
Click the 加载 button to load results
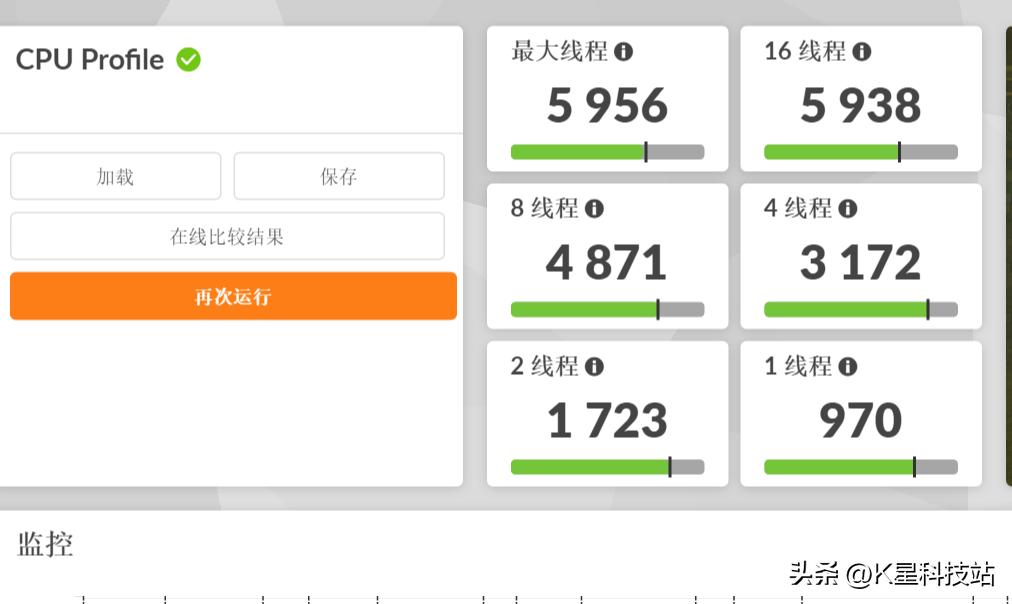tap(115, 176)
